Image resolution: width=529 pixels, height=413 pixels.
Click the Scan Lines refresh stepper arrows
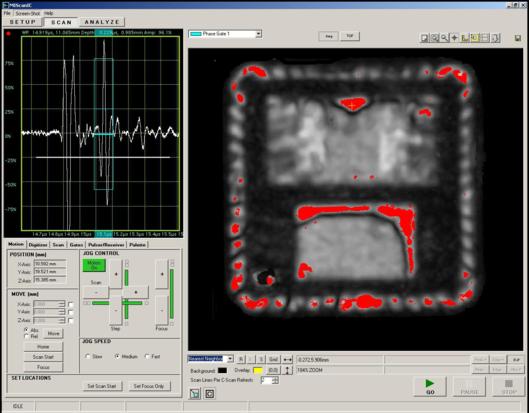click(275, 380)
